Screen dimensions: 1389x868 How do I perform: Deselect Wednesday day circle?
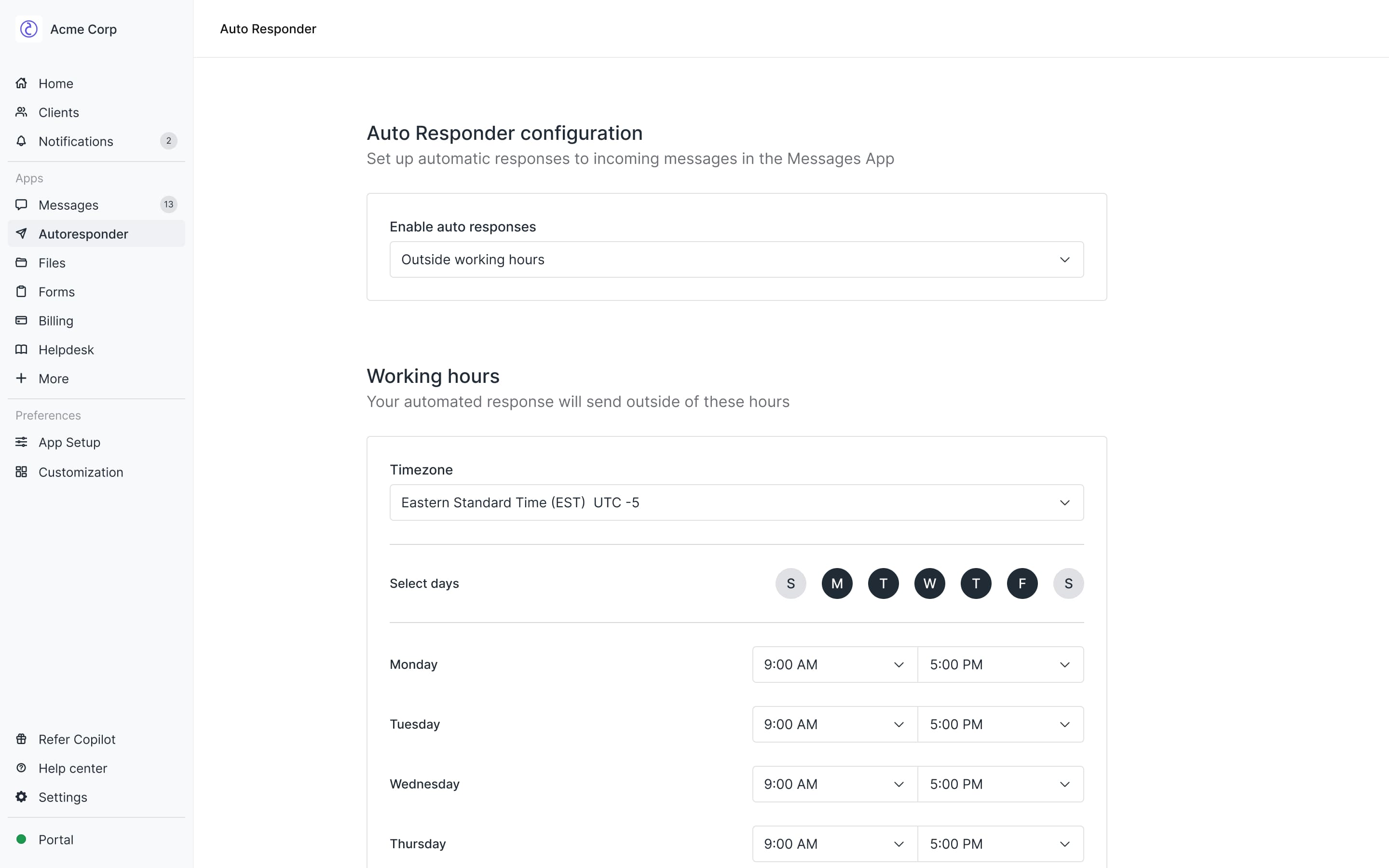click(929, 583)
